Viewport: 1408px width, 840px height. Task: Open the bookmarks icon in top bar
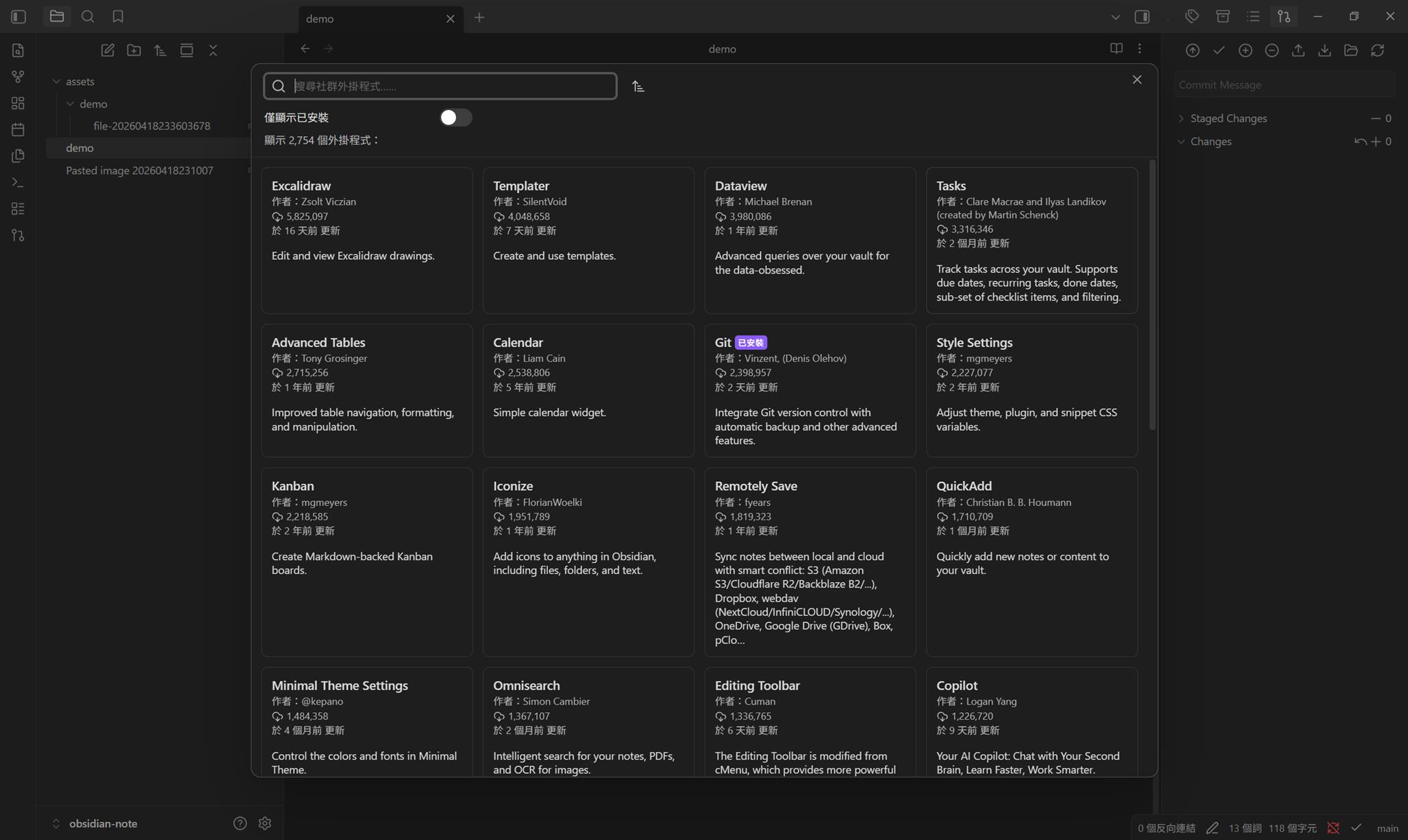[118, 16]
